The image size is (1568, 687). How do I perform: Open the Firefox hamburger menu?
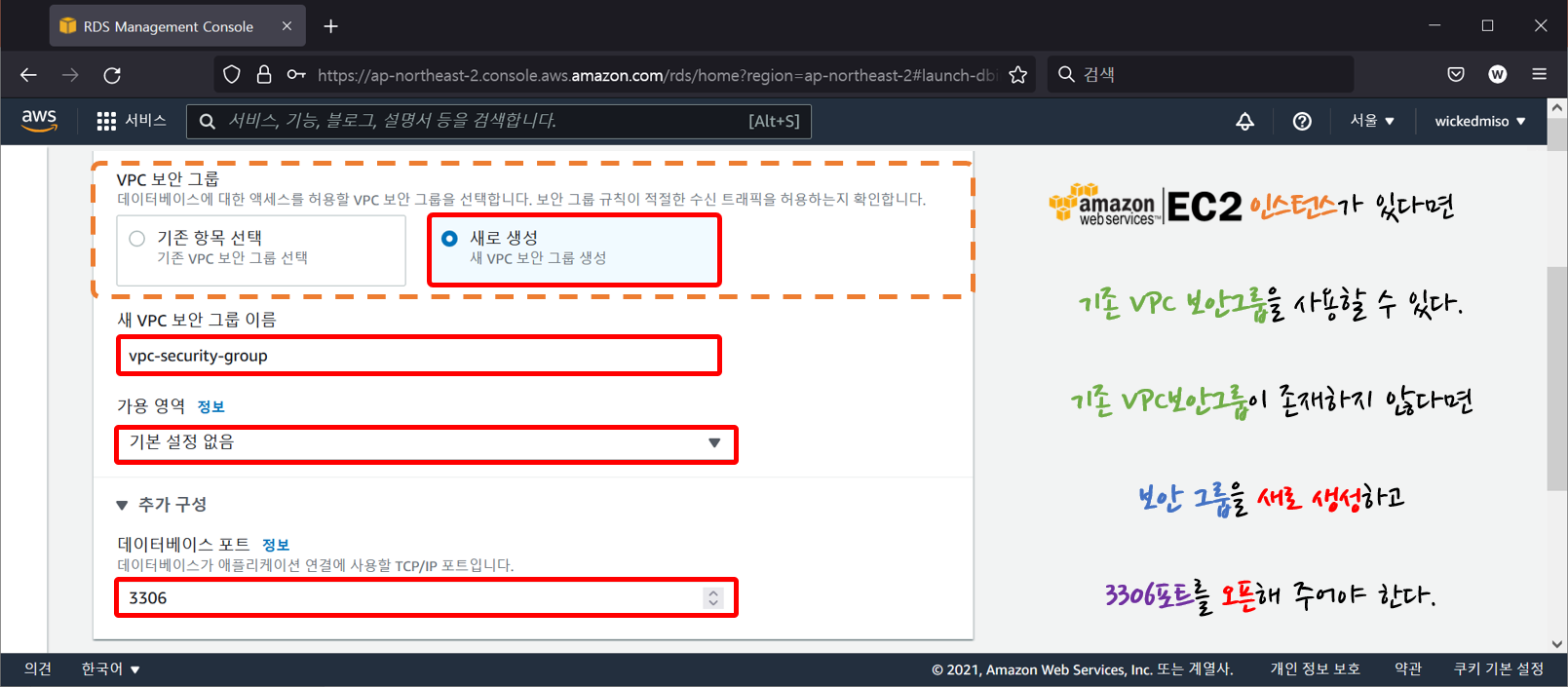[x=1540, y=75]
